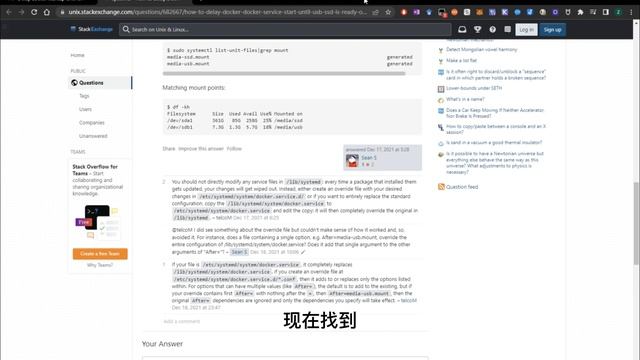
Task: Open Users in the left sidebar
Action: click(x=85, y=109)
